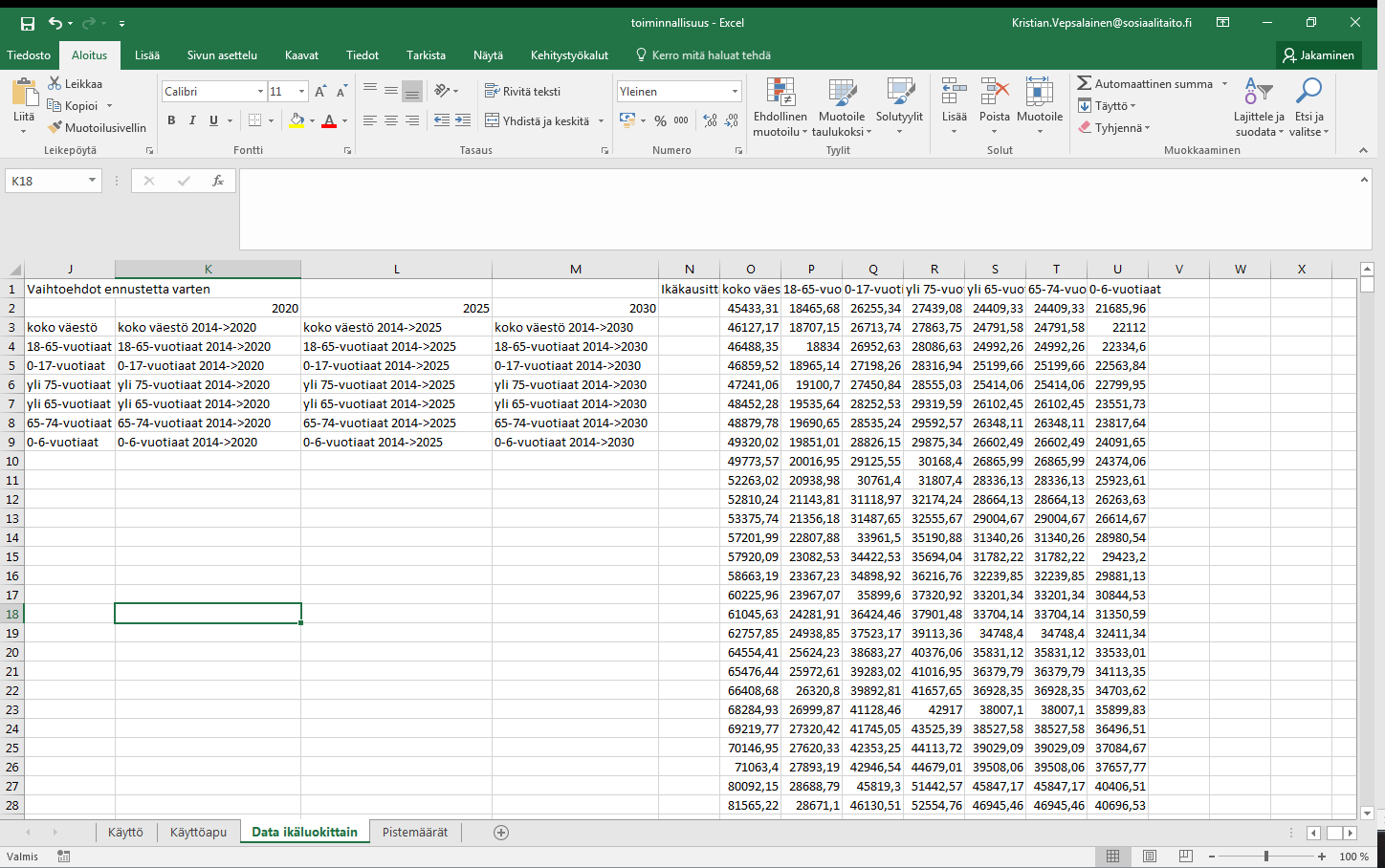Expand Automaattinen summa dropdown arrow
The height and width of the screenshot is (868, 1385).
coord(1224,83)
